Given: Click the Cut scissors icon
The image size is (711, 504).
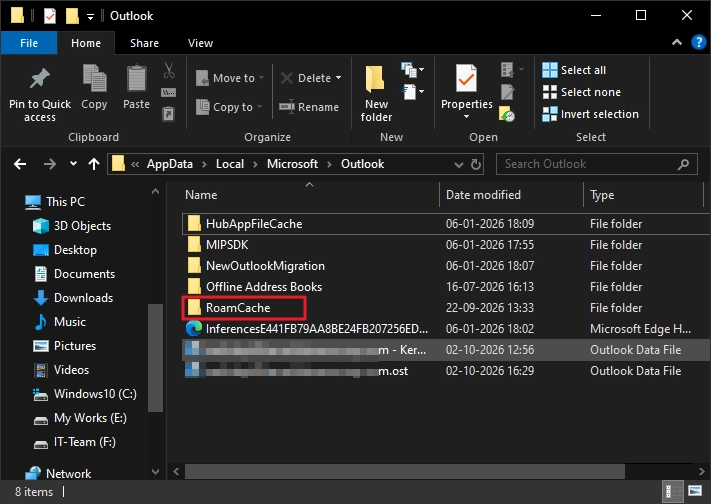Looking at the screenshot, I should [169, 70].
